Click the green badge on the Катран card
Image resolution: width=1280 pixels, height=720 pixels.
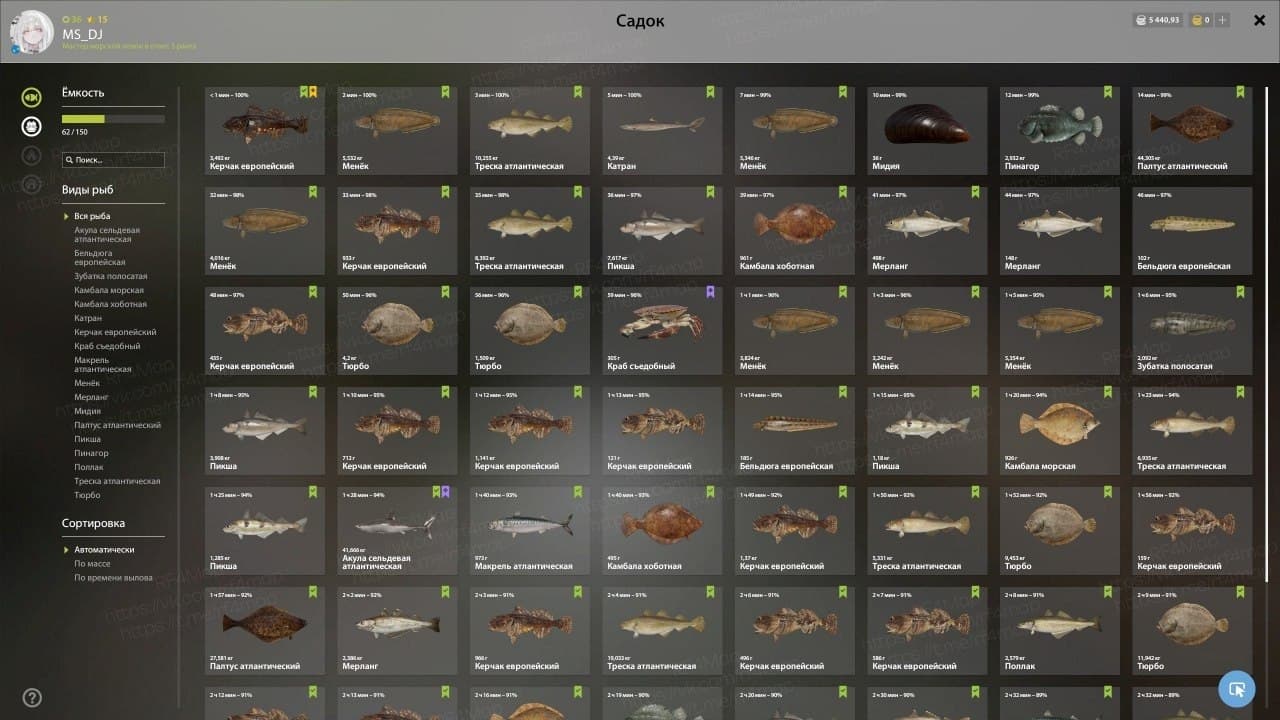pyautogui.click(x=710, y=92)
